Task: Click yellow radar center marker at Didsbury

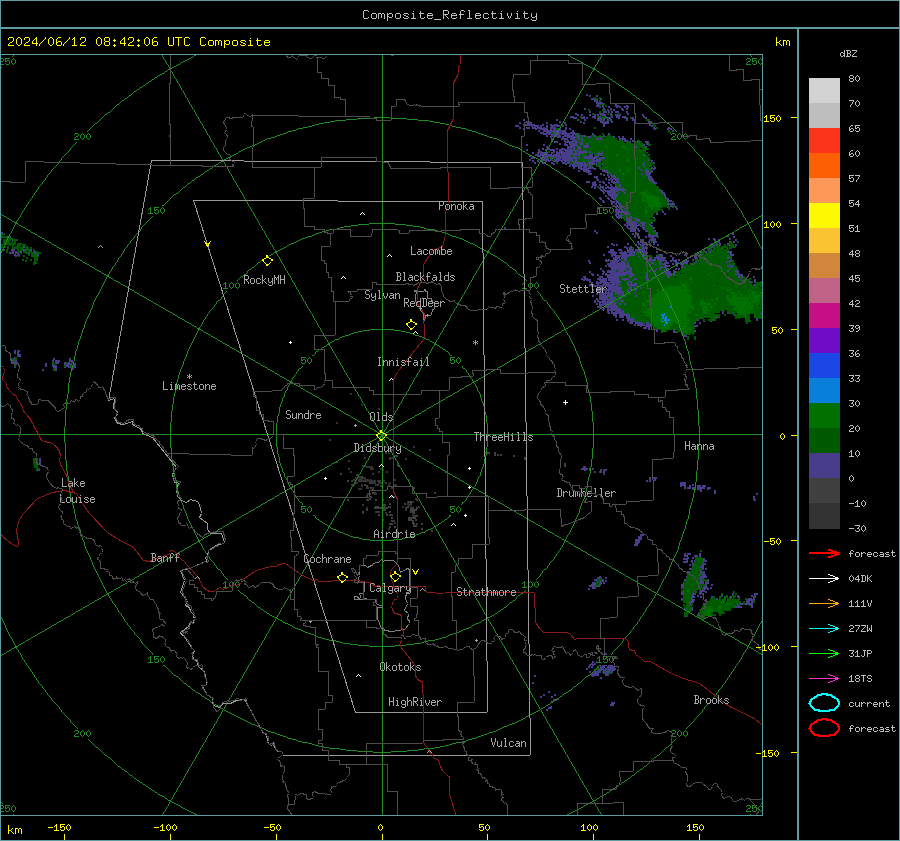Action: 381,436
